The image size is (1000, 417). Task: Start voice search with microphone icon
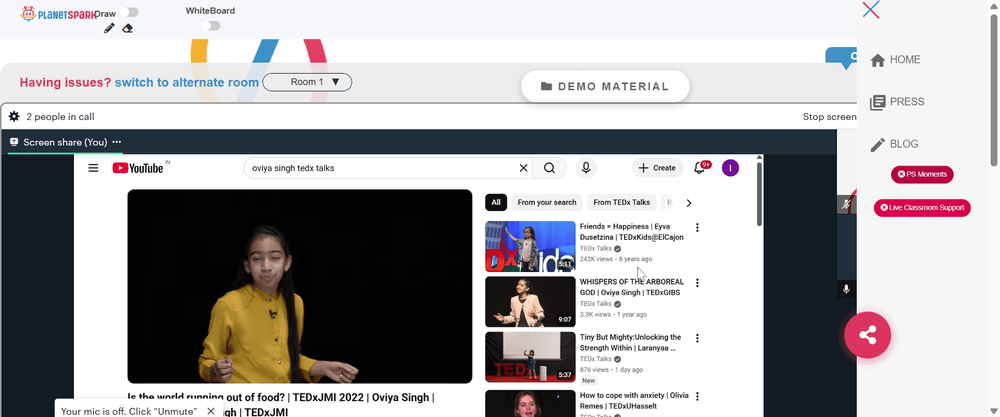coord(585,168)
